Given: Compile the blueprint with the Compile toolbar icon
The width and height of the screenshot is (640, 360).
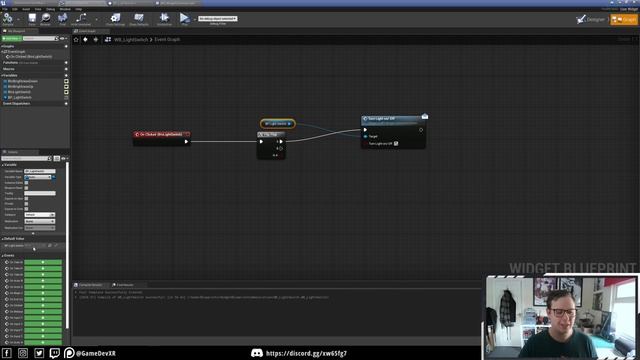Looking at the screenshot, I should click(x=8, y=18).
